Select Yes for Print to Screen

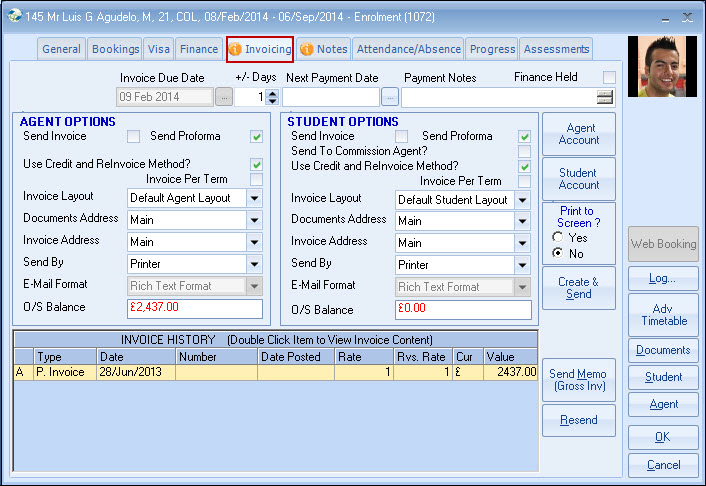[558, 238]
